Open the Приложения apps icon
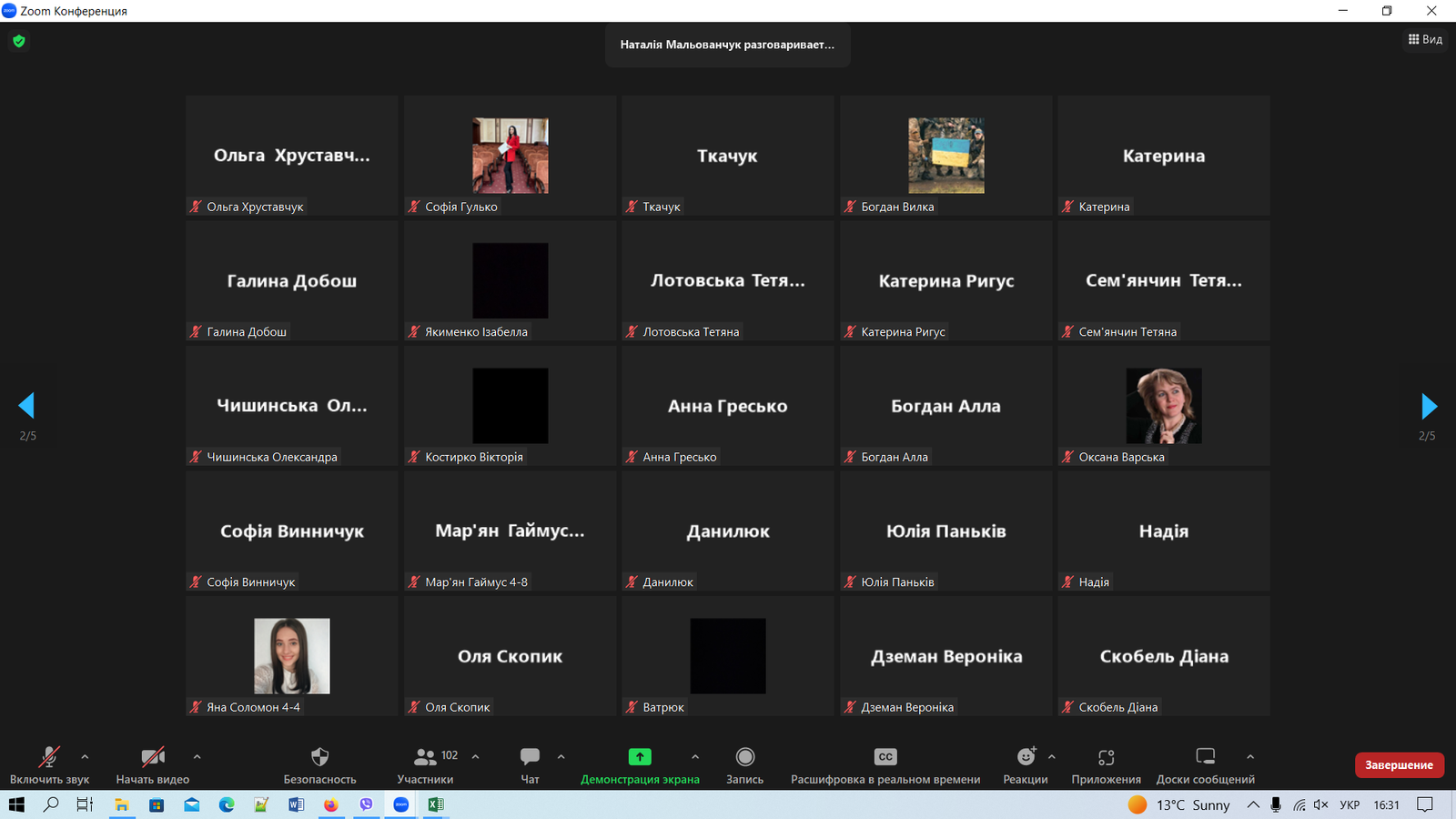 click(1106, 757)
